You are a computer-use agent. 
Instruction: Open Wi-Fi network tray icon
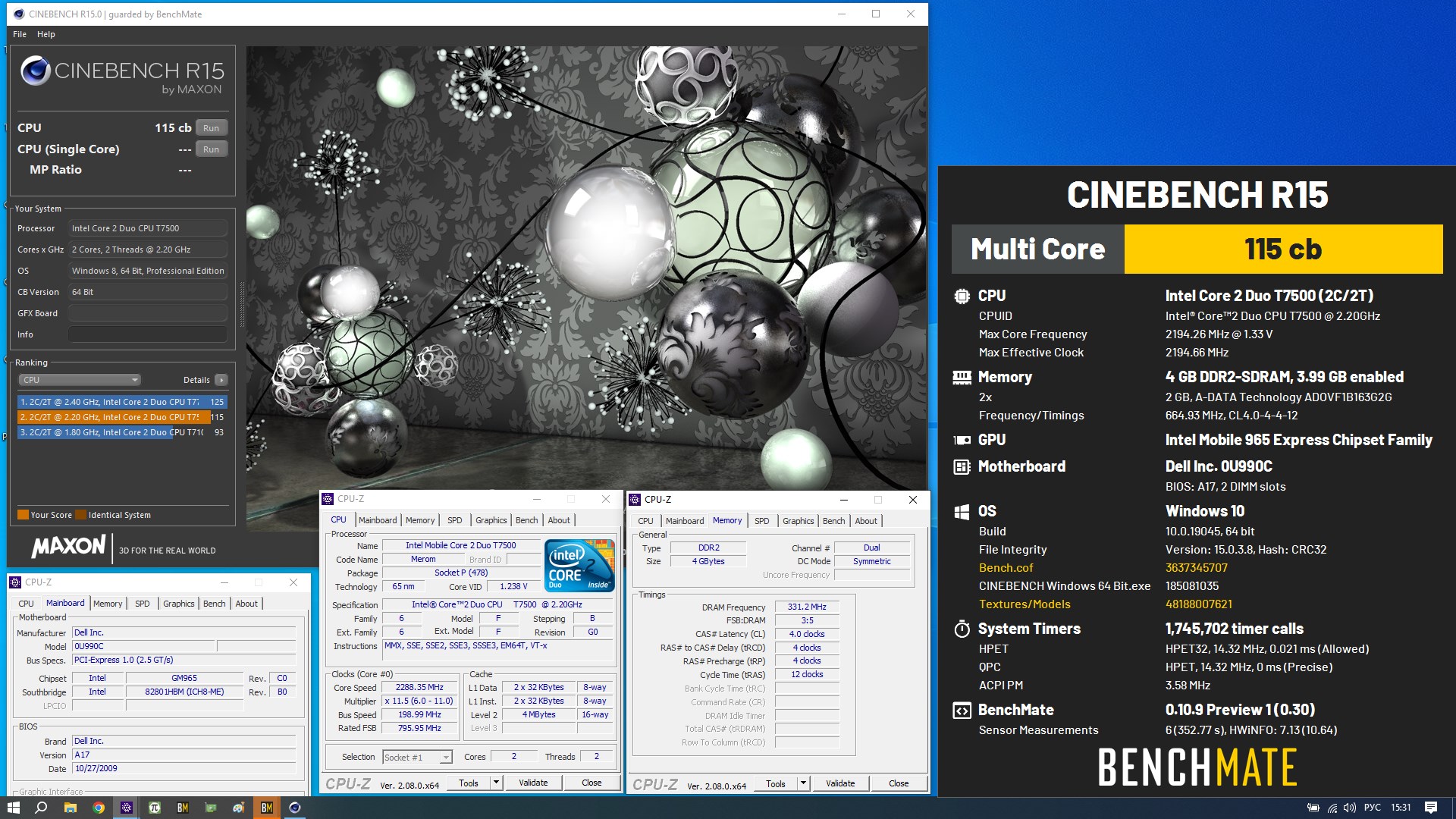click(x=1332, y=808)
